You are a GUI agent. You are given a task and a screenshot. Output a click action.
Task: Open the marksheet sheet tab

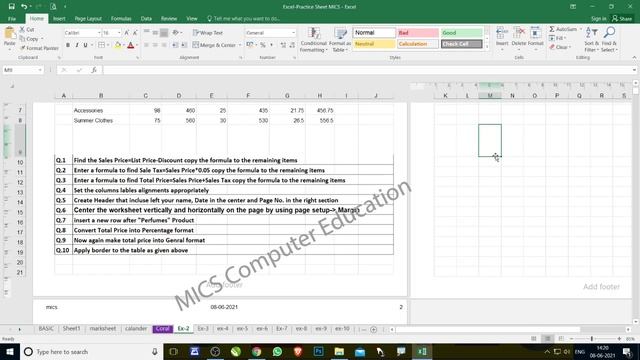(103, 329)
